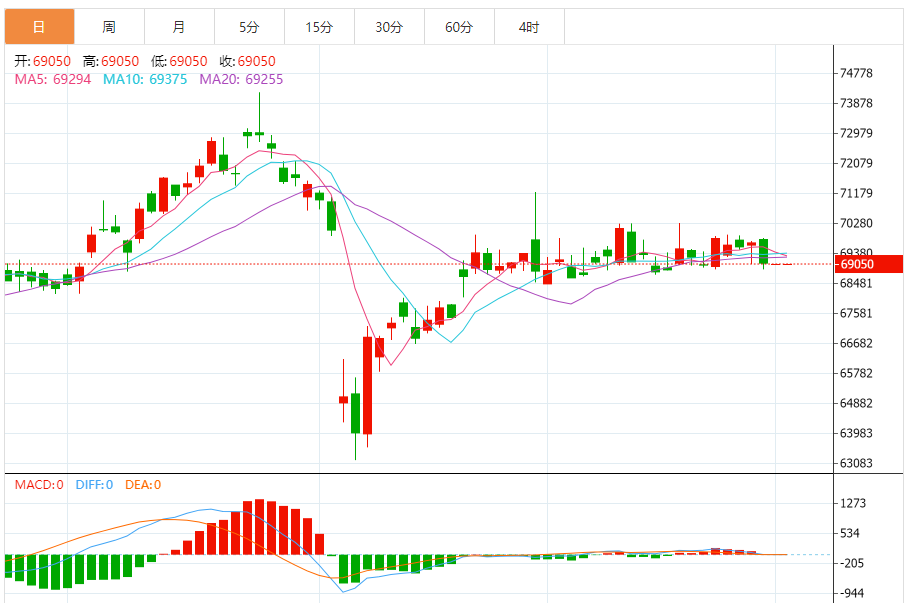Switch to the 周 weekly tab

coord(110,27)
